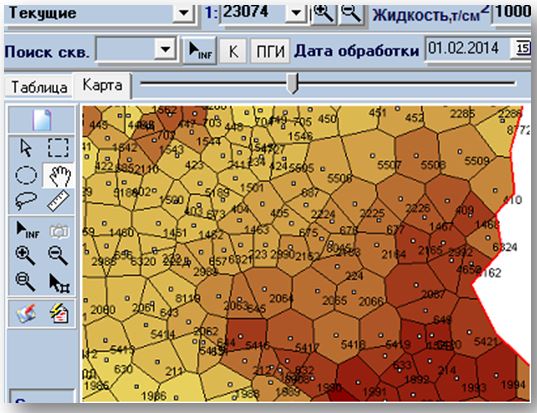Screen dimensions: 537x413
Task: Click the horizontal slider thumb
Action: [293, 83]
